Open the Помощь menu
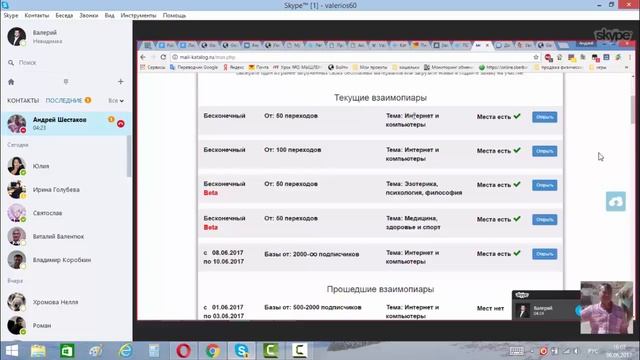Viewport: 640px width, 360px height. click(x=174, y=15)
